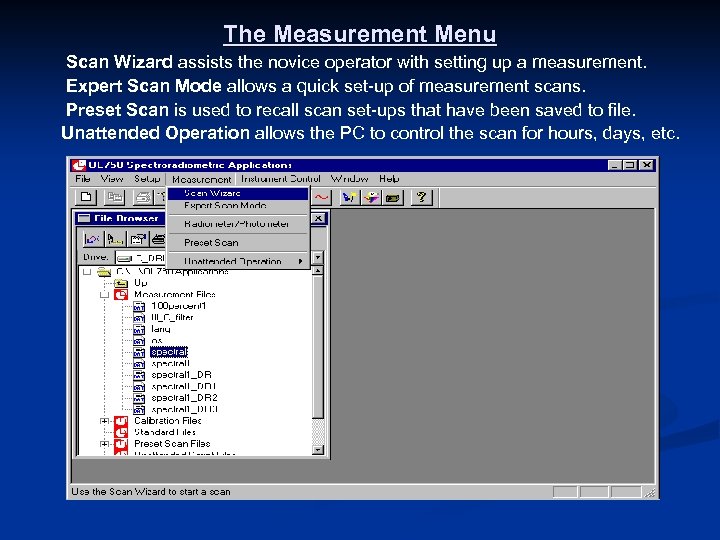The image size is (720, 540).
Task: Click the red waveform scan toolbar icon
Action: pos(322,198)
